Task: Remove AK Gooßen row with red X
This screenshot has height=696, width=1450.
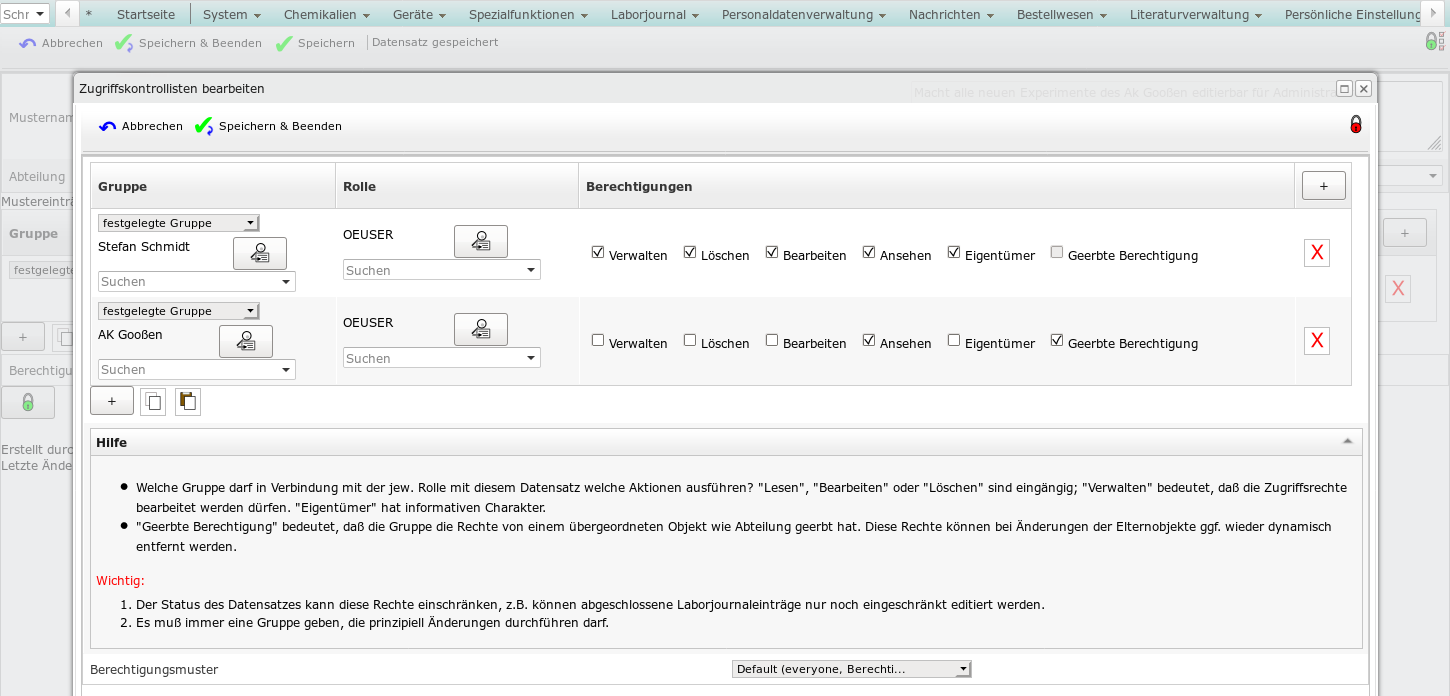Action: pyautogui.click(x=1316, y=341)
